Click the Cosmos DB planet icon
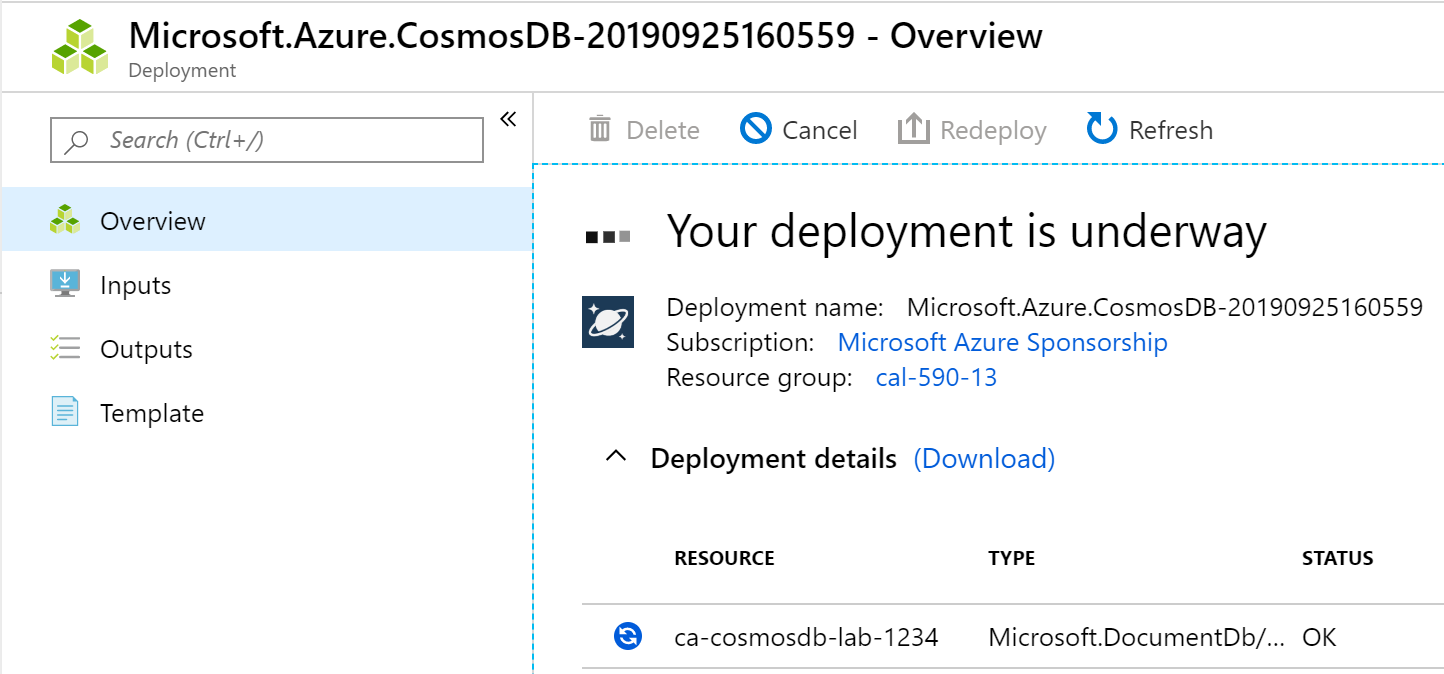The image size is (1444, 674). tap(608, 321)
